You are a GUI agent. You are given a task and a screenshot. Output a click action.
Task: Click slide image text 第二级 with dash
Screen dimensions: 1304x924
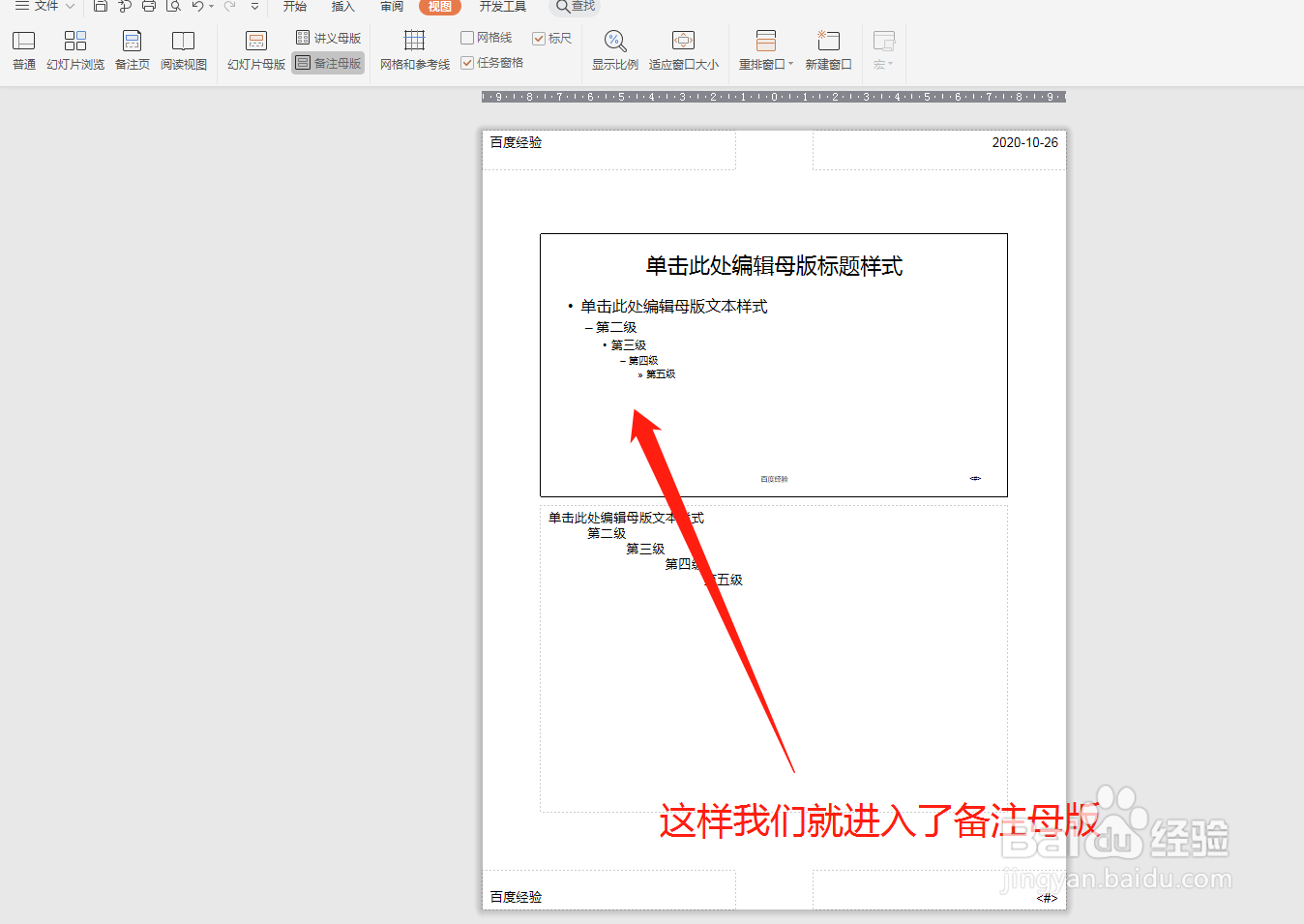[x=610, y=328]
